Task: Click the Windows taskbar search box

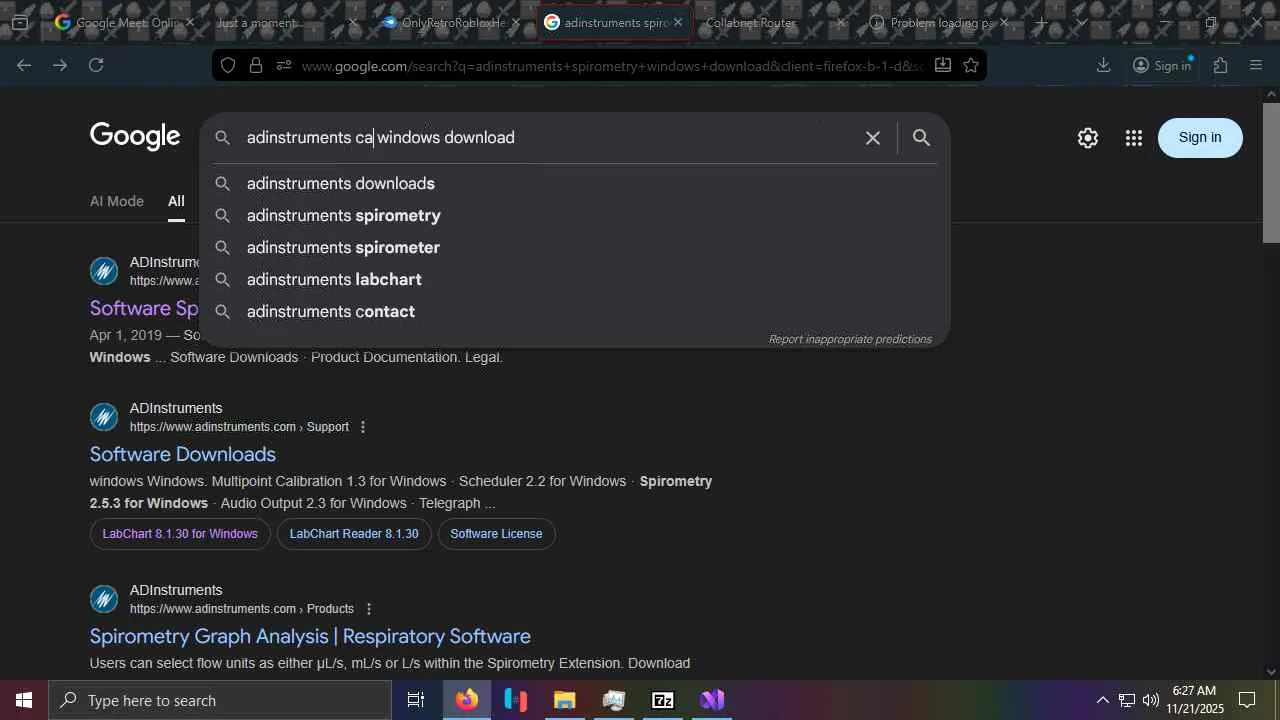Action: pos(220,700)
